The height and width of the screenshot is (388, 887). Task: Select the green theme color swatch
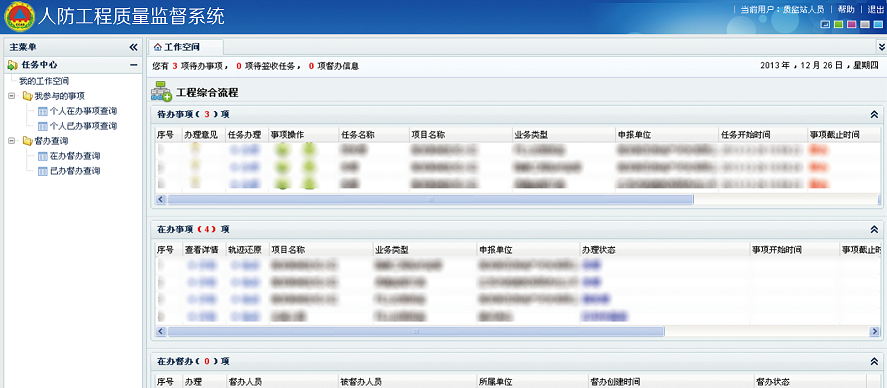click(x=839, y=24)
